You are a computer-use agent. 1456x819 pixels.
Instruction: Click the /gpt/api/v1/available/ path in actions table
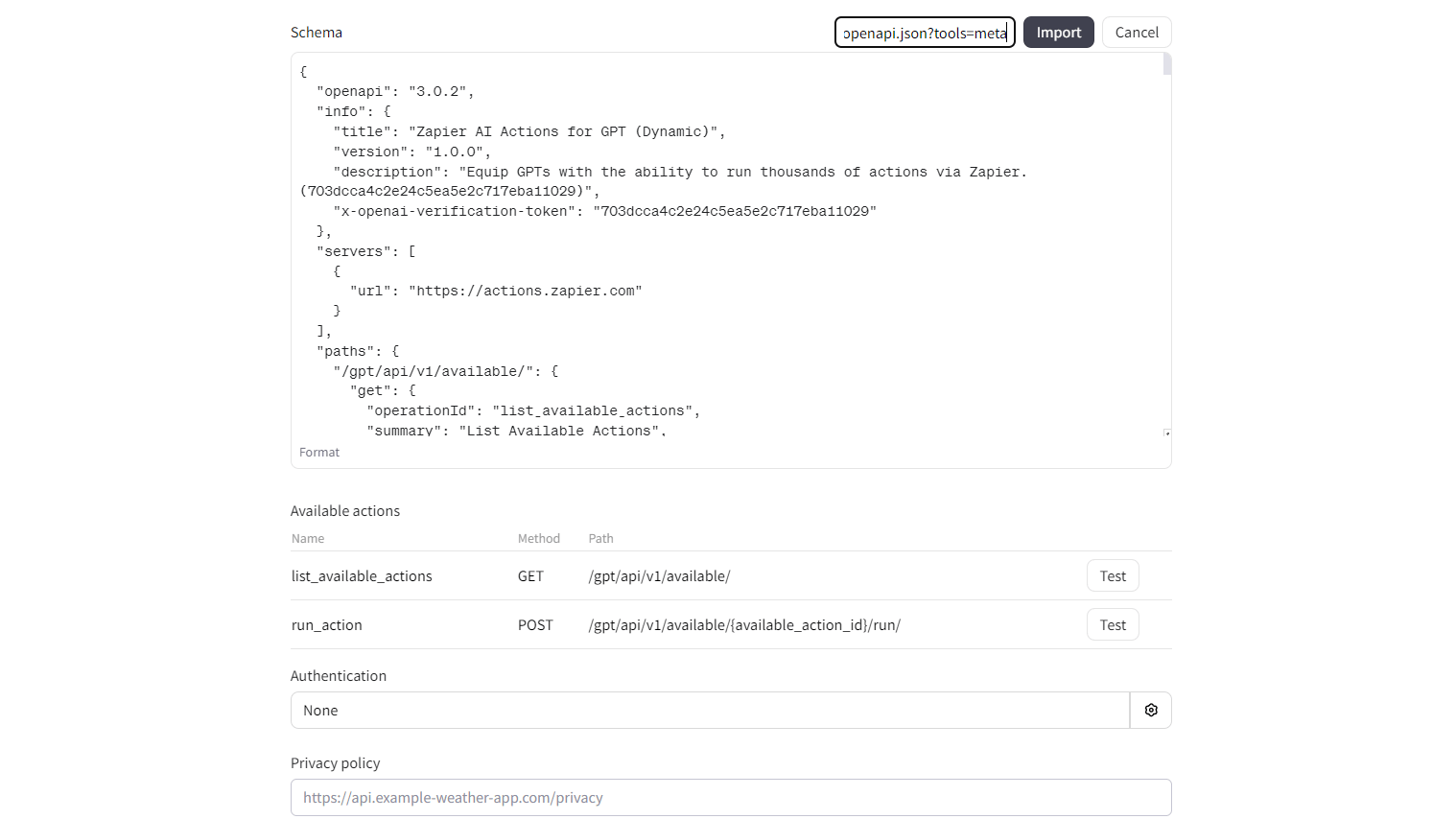[659, 576]
